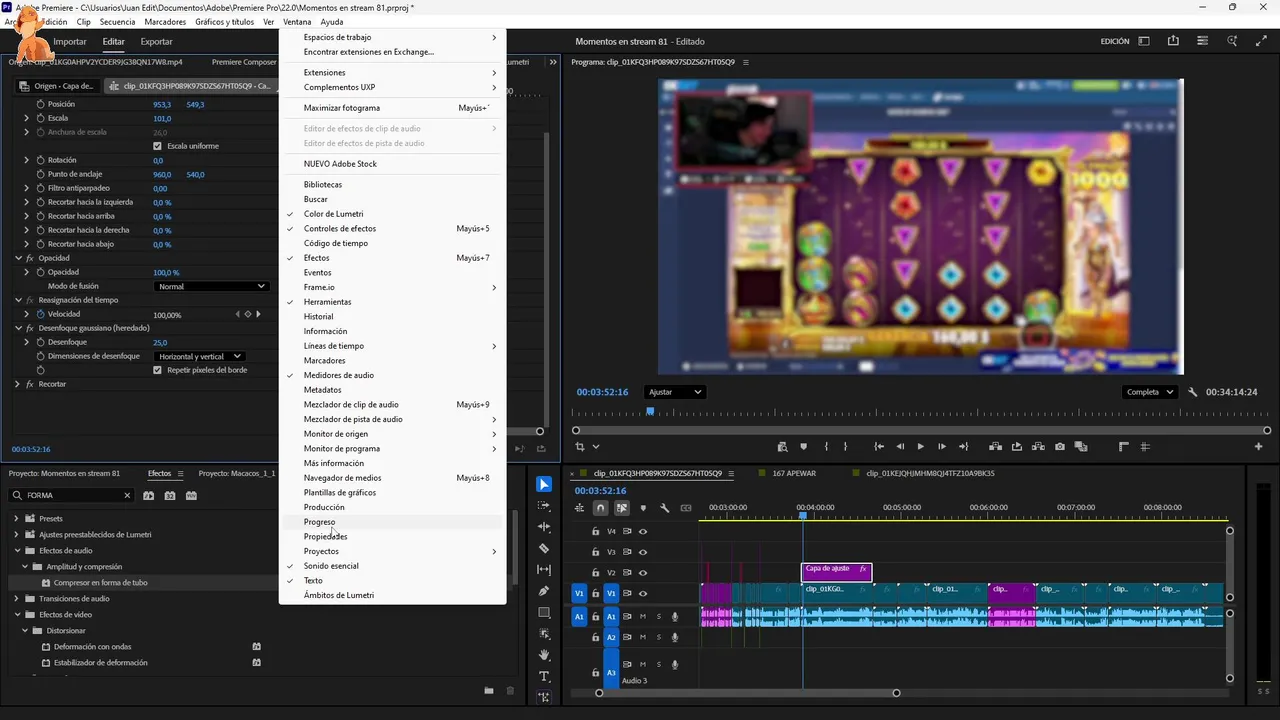Open the Importar workspace tab
The image size is (1280, 720).
70,42
